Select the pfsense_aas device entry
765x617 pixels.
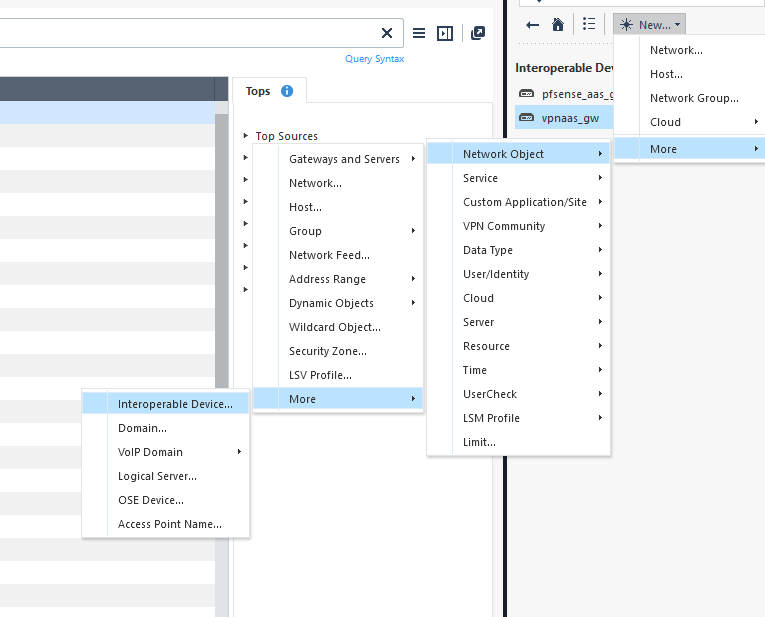point(566,93)
